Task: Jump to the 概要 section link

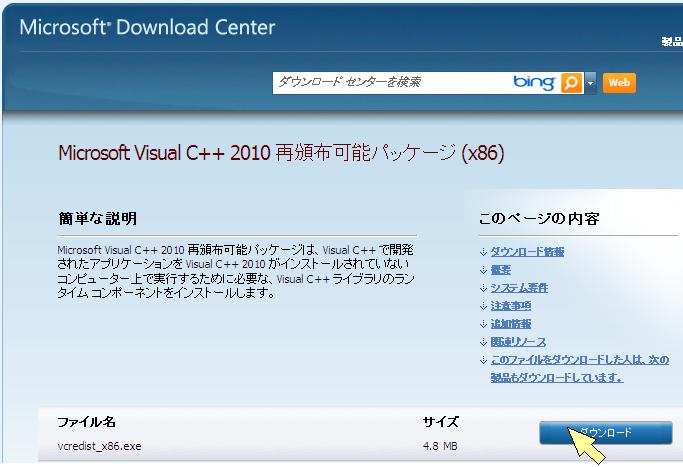Action: click(500, 270)
